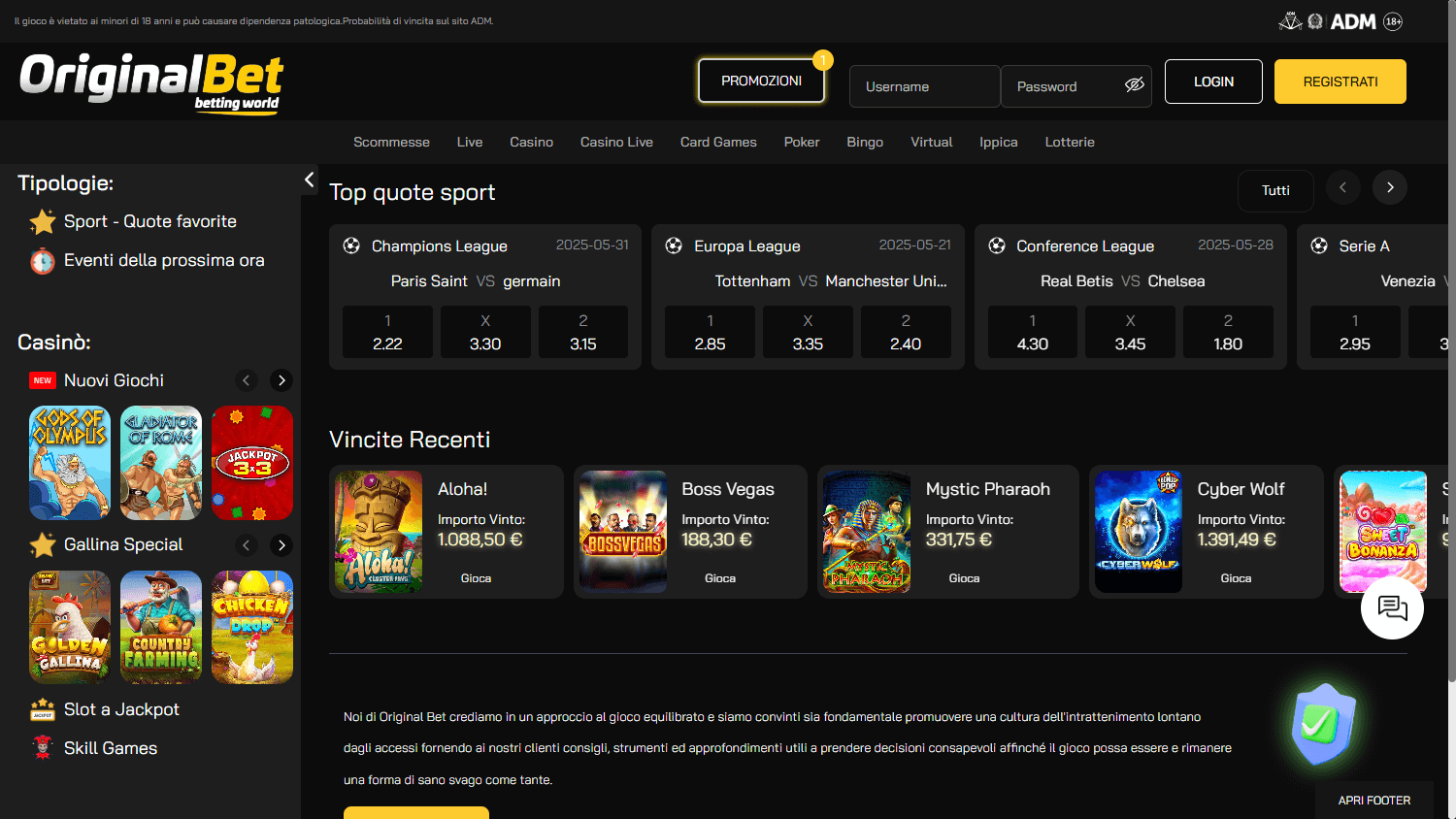
Task: Open the Lotterie section
Action: [x=1070, y=142]
